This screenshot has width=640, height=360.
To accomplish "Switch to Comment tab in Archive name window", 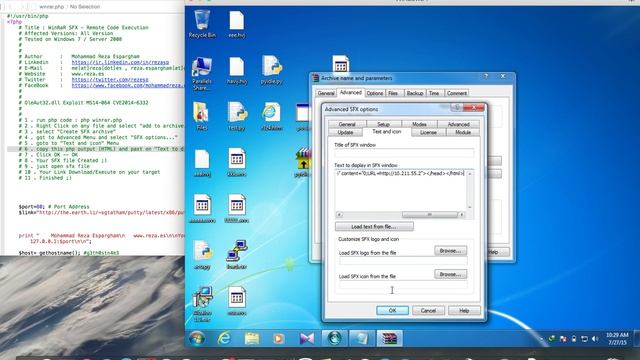I will point(456,93).
